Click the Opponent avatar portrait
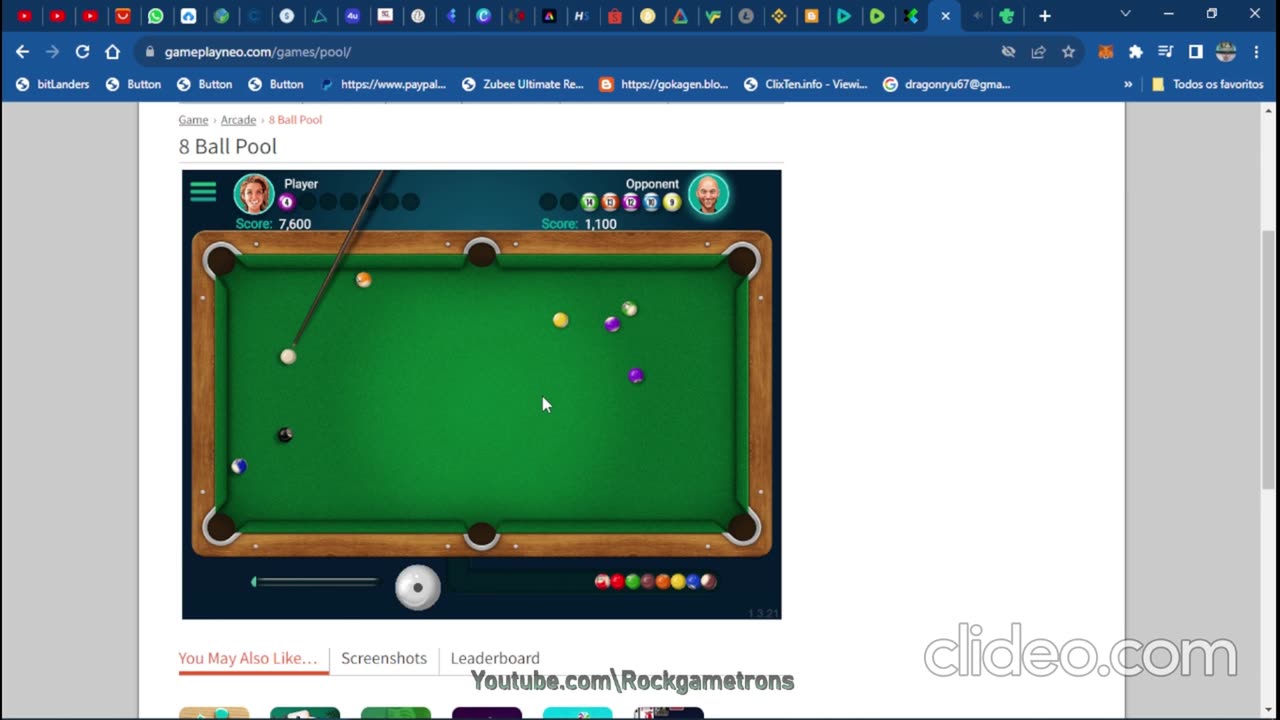This screenshot has width=1280, height=720. pyautogui.click(x=708, y=194)
